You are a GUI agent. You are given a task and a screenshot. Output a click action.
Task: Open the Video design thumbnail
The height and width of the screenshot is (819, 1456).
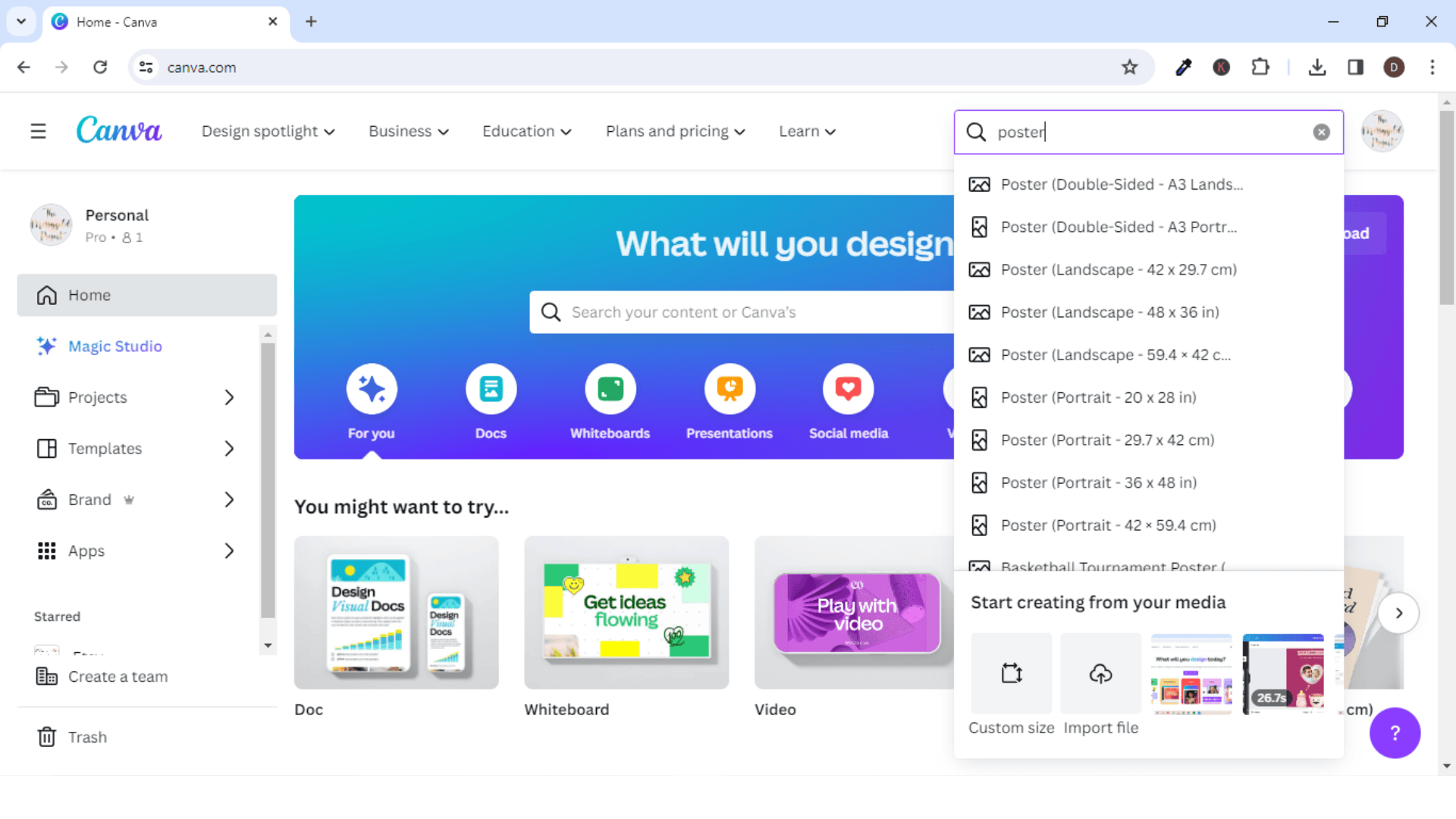[x=854, y=613]
